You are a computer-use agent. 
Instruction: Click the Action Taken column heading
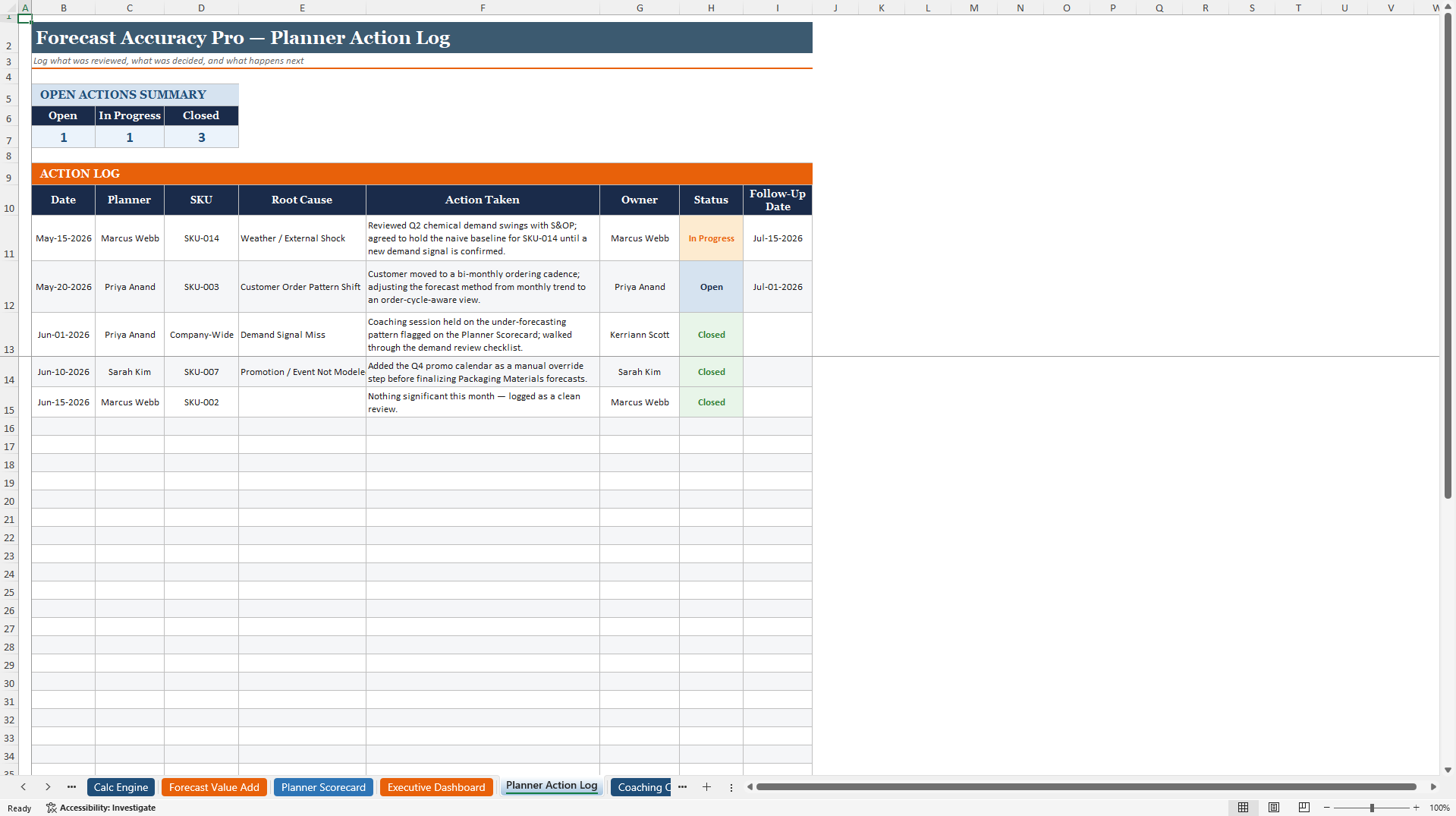tap(483, 200)
